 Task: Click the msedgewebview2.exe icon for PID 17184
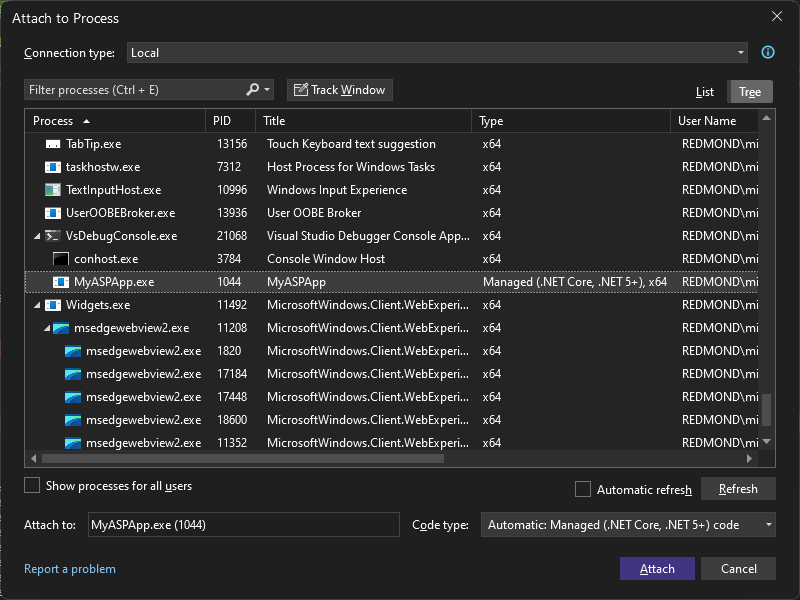coord(73,374)
